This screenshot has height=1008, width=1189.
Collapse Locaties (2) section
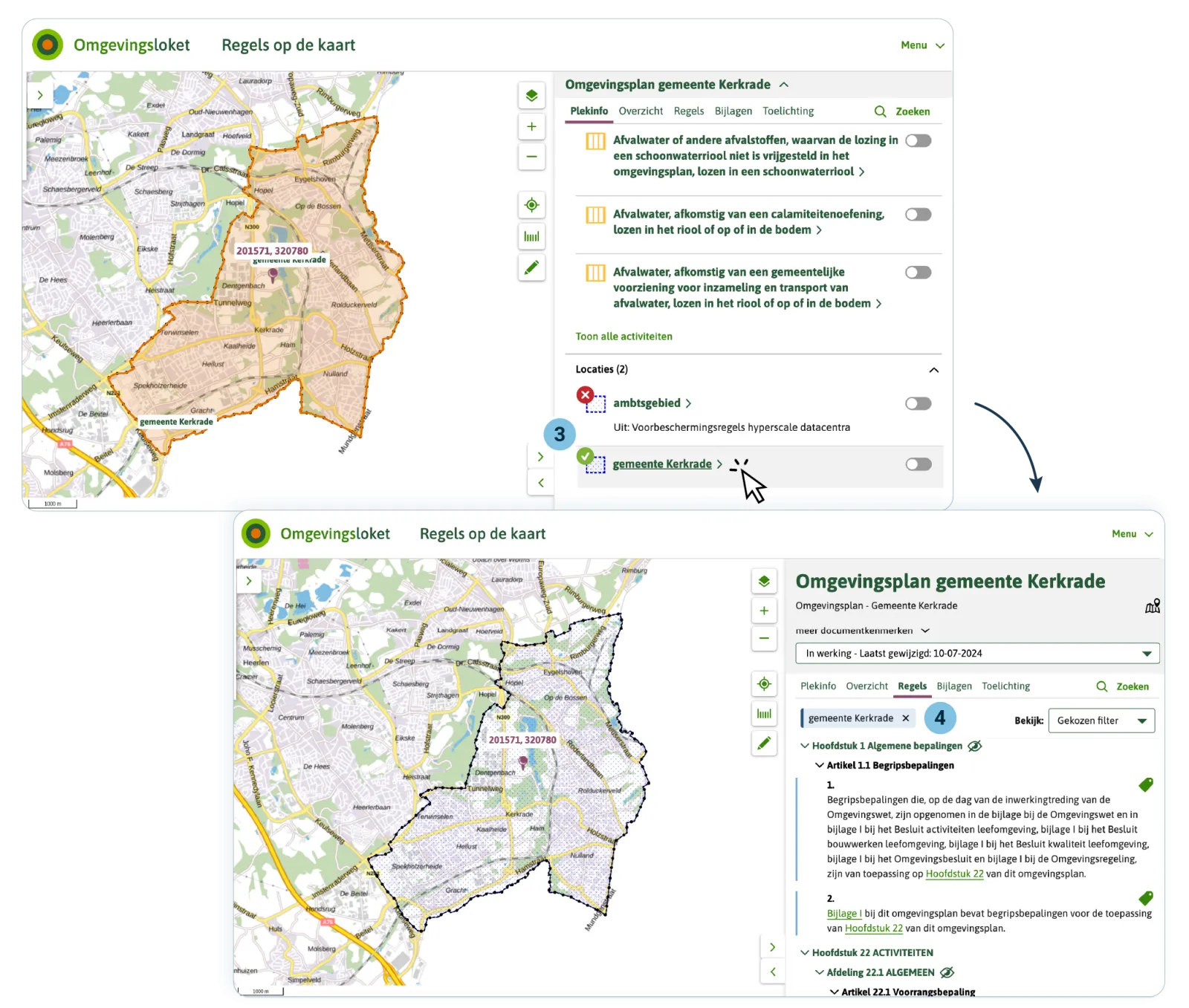934,370
